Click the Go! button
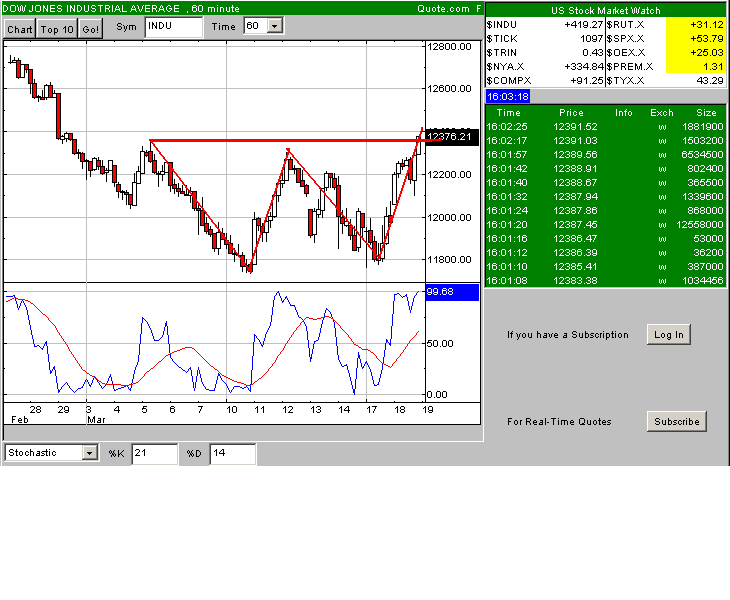 tap(91, 29)
